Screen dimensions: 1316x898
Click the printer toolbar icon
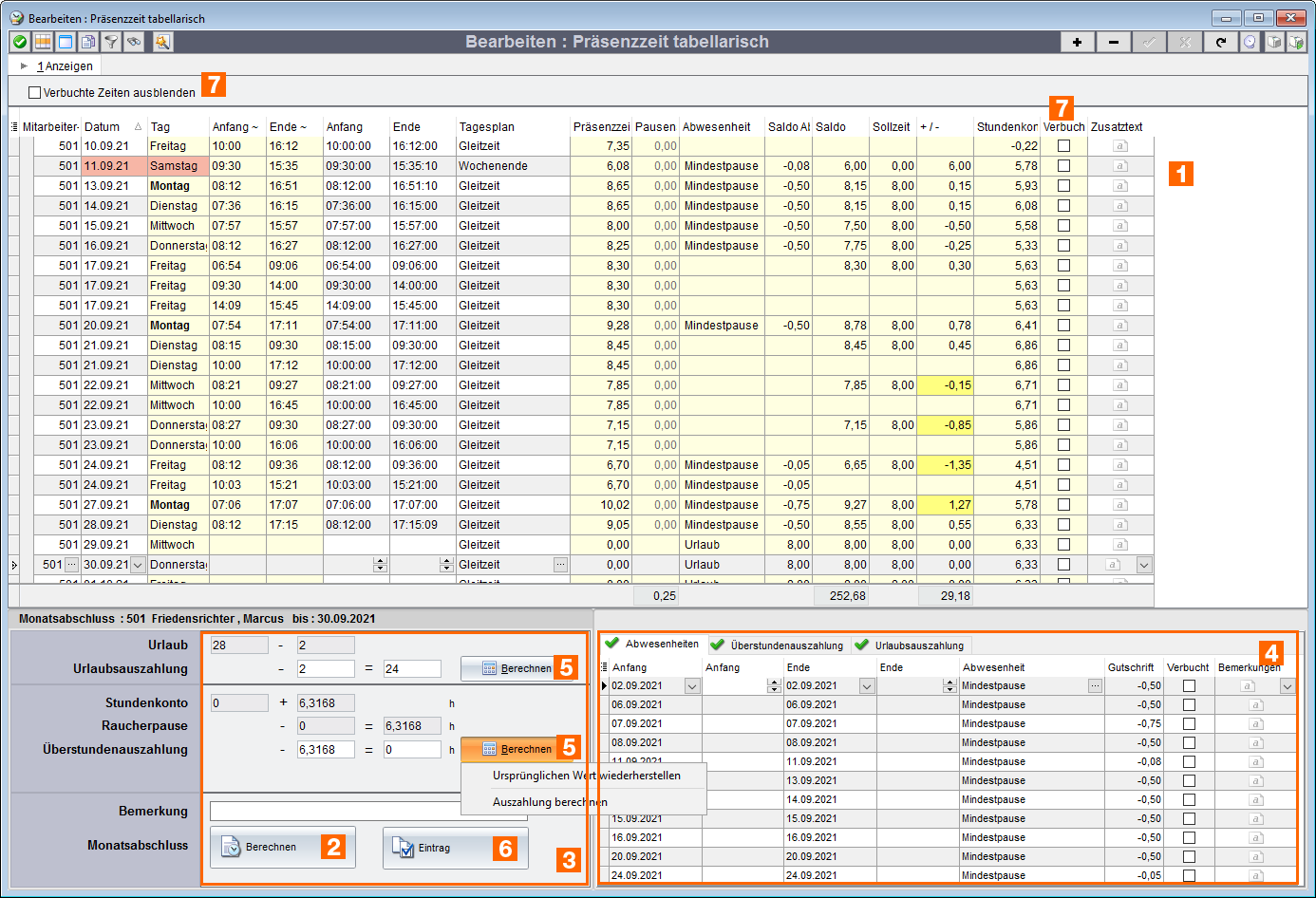(1274, 42)
